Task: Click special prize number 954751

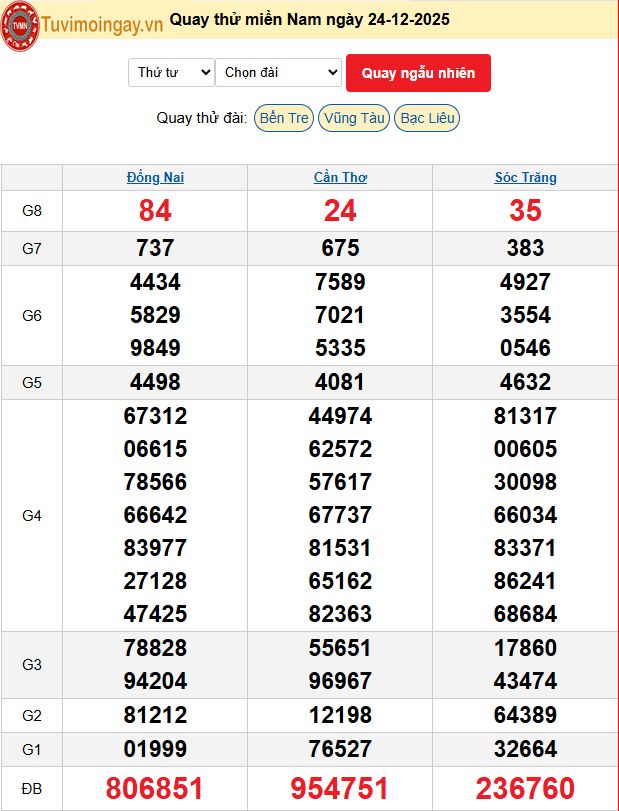Action: pos(340,788)
